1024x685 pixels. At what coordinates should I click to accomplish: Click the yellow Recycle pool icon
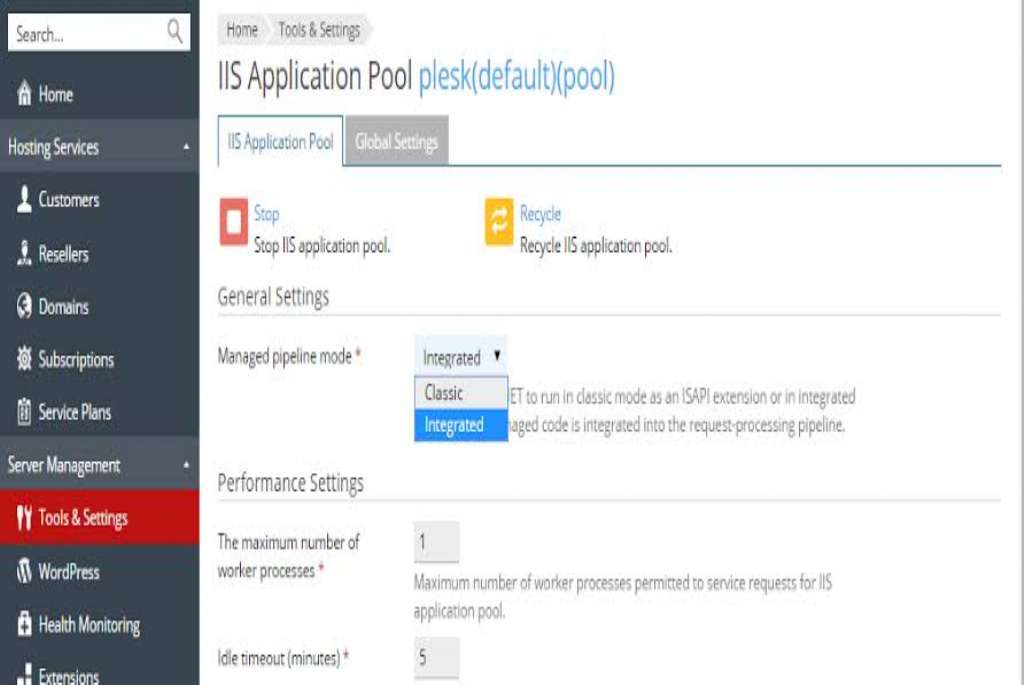(x=499, y=221)
